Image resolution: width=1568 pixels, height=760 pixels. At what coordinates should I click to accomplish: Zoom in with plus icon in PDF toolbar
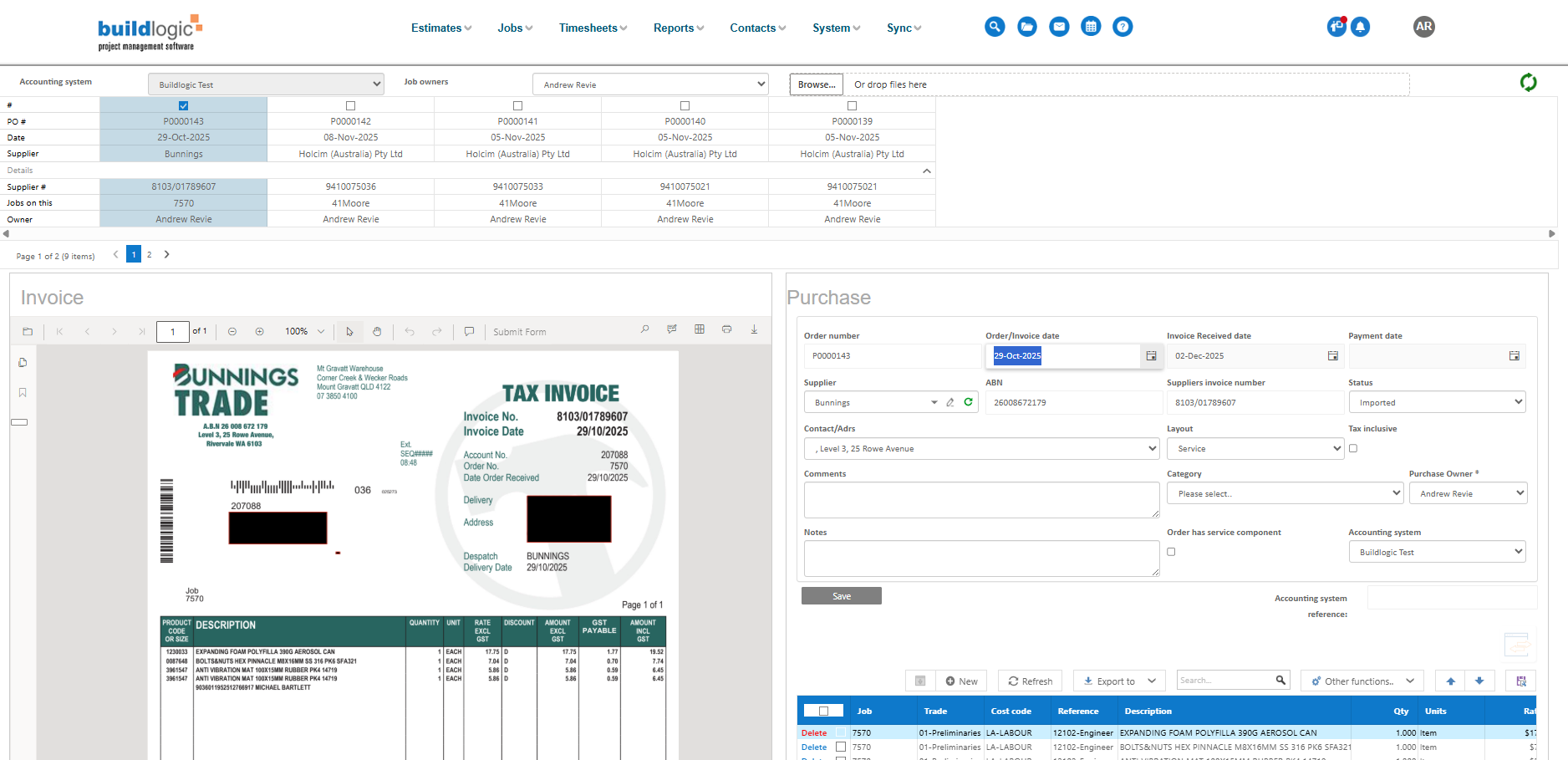tap(260, 331)
